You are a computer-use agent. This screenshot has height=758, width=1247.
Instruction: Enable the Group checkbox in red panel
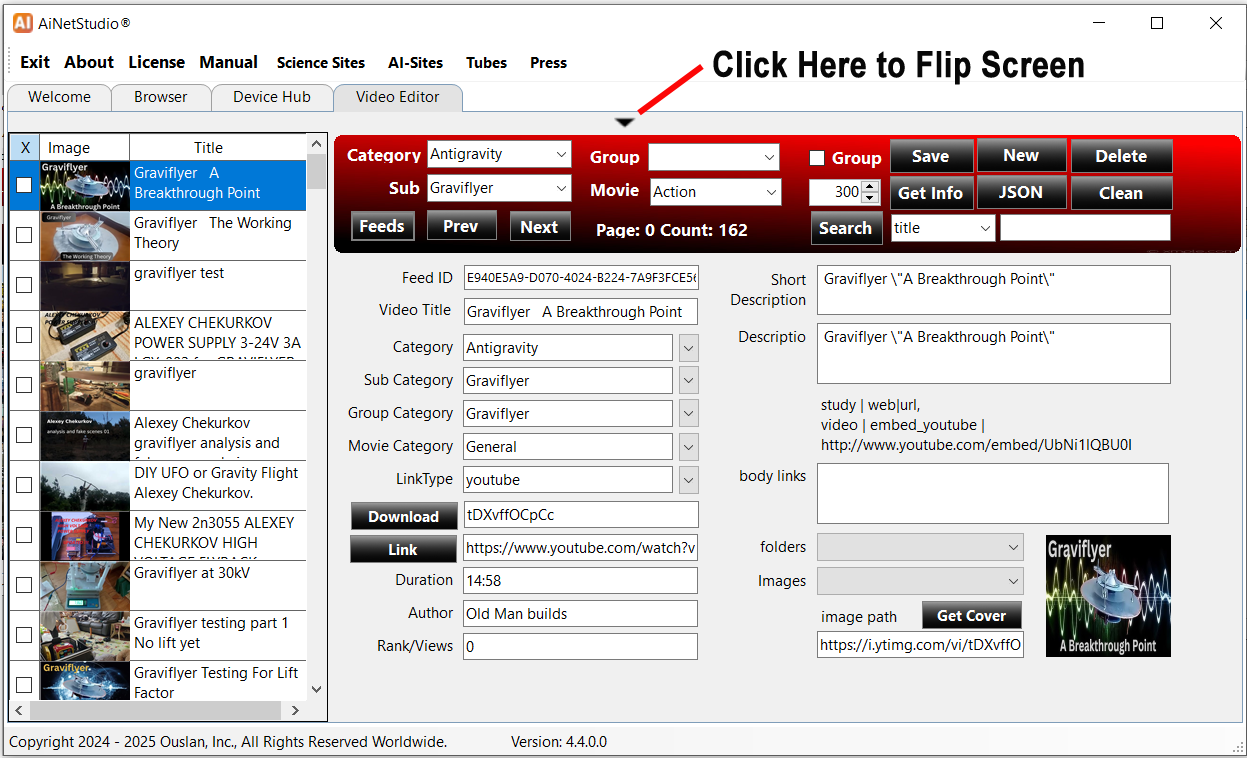click(817, 158)
